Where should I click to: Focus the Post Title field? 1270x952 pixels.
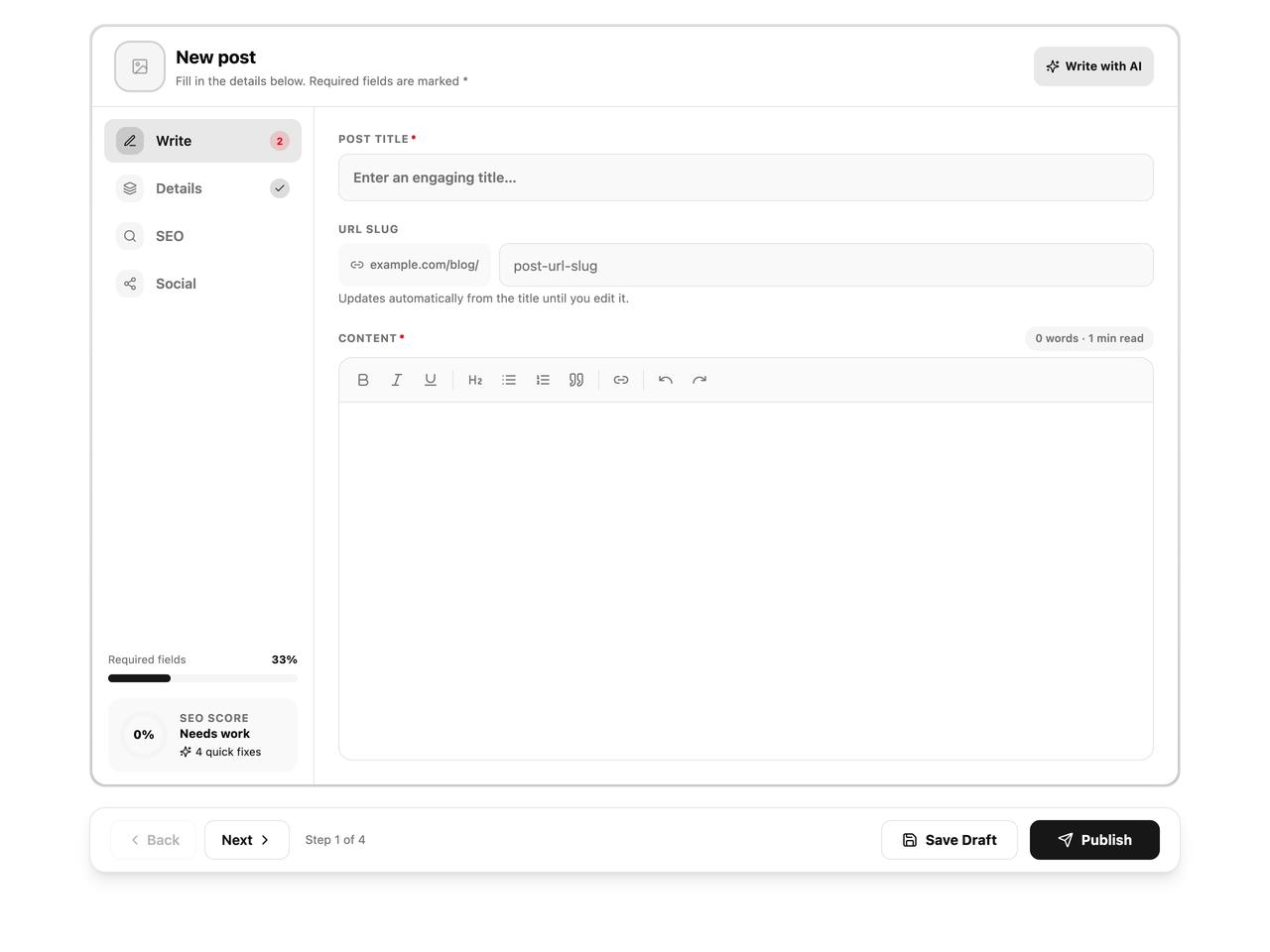click(x=746, y=178)
